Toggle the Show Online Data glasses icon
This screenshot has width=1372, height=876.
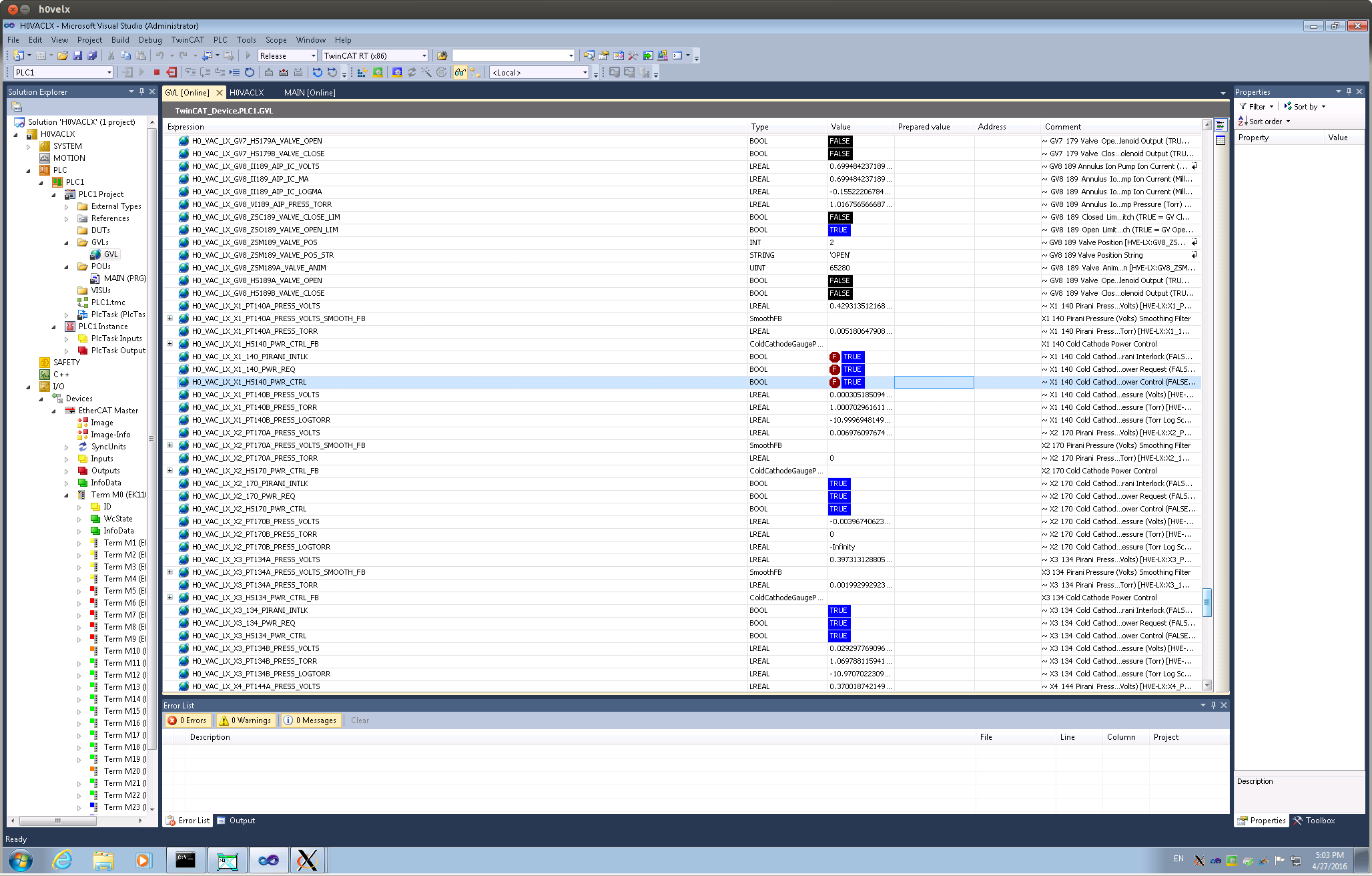pyautogui.click(x=460, y=72)
